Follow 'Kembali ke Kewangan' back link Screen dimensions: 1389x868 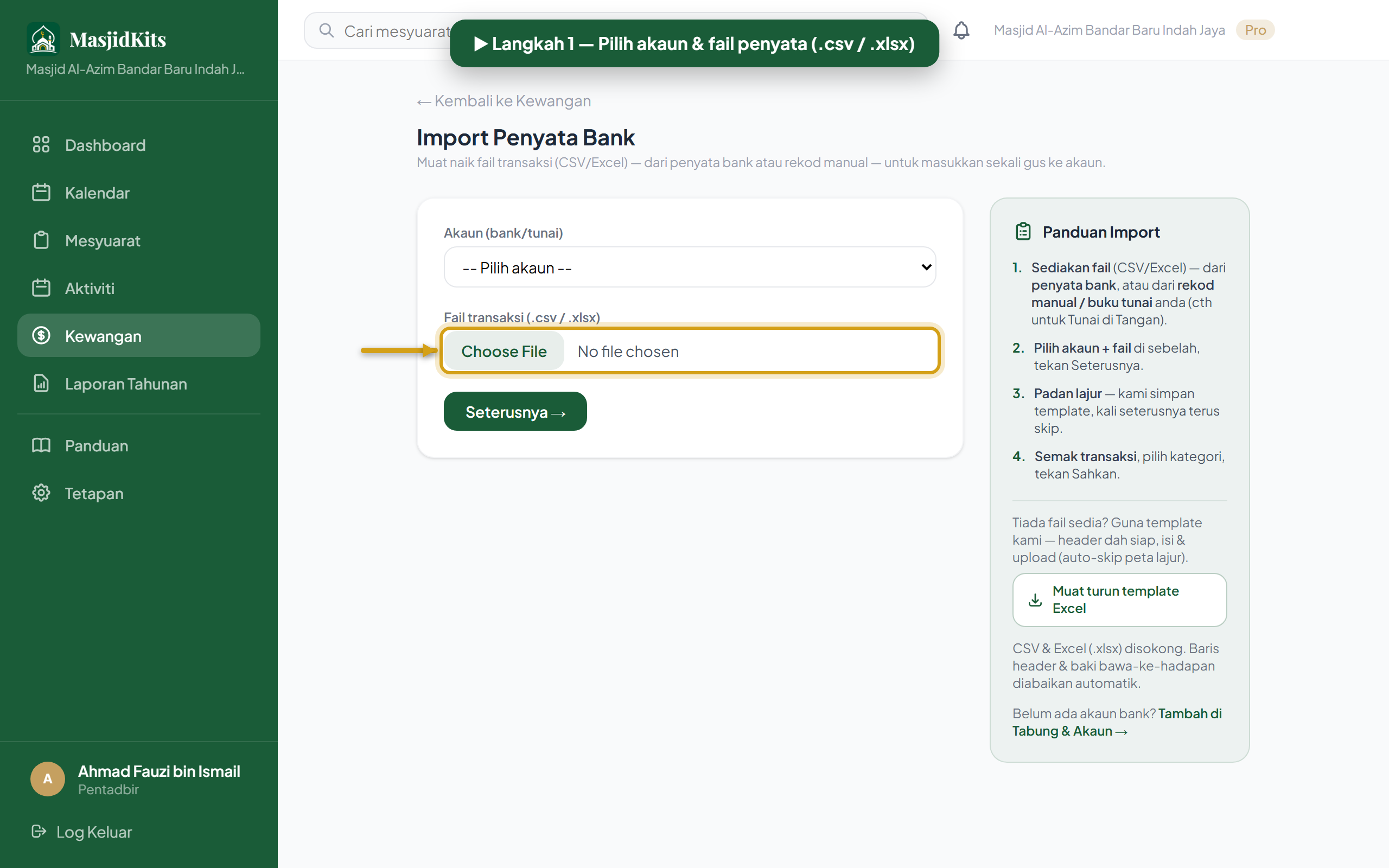pyautogui.click(x=504, y=101)
